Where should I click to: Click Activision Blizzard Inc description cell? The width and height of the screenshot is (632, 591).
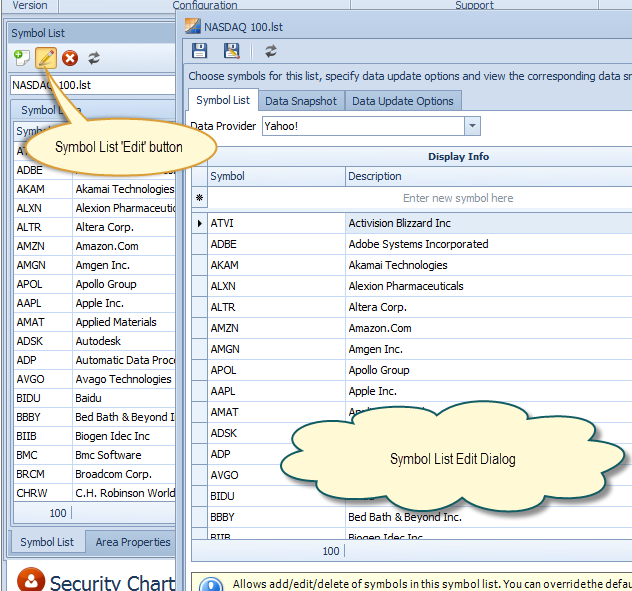[489, 223]
